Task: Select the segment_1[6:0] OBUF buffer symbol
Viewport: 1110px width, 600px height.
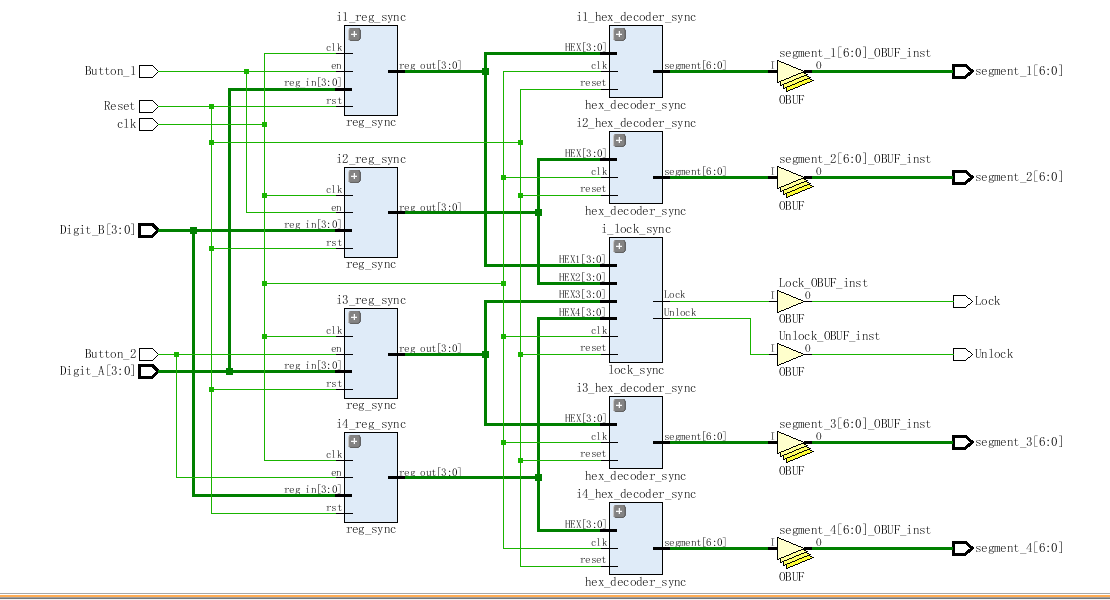Action: pyautogui.click(x=794, y=75)
